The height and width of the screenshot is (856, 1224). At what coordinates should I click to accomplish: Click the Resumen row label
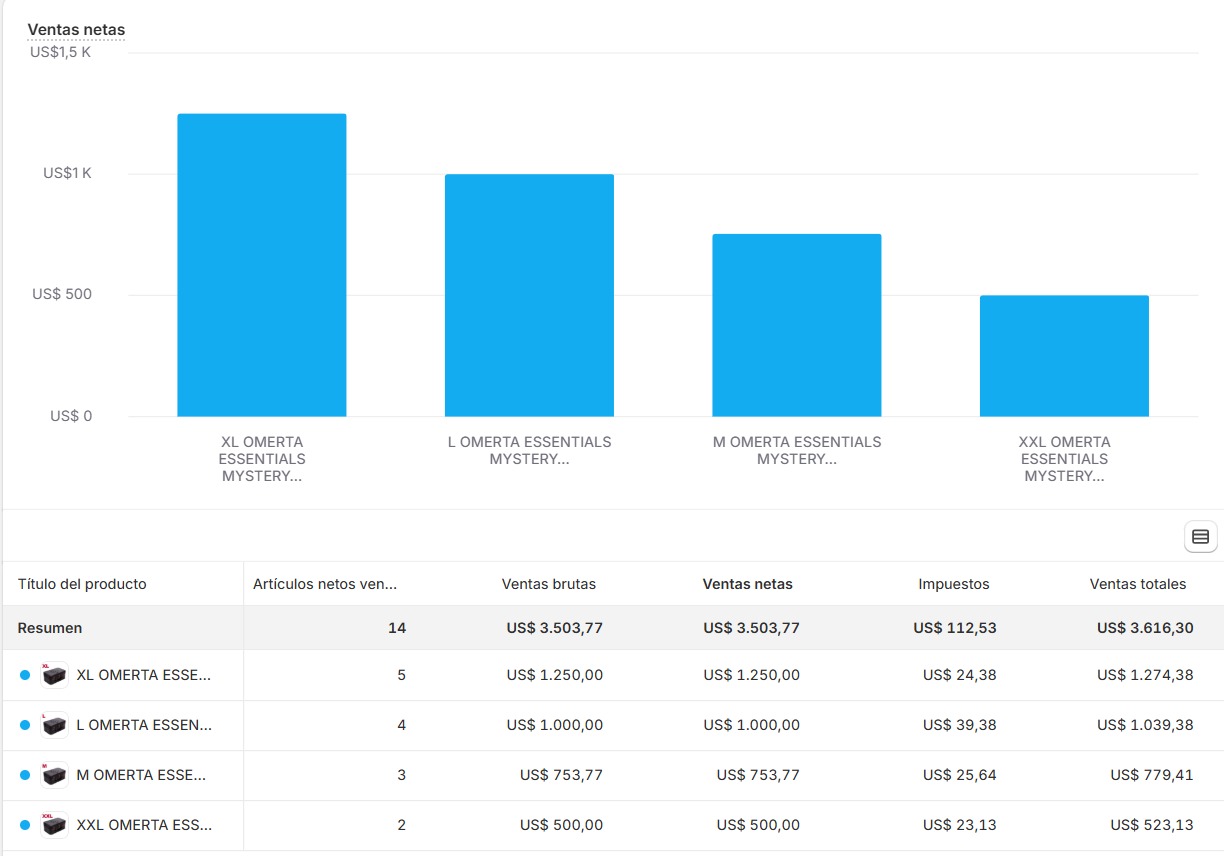tap(50, 628)
